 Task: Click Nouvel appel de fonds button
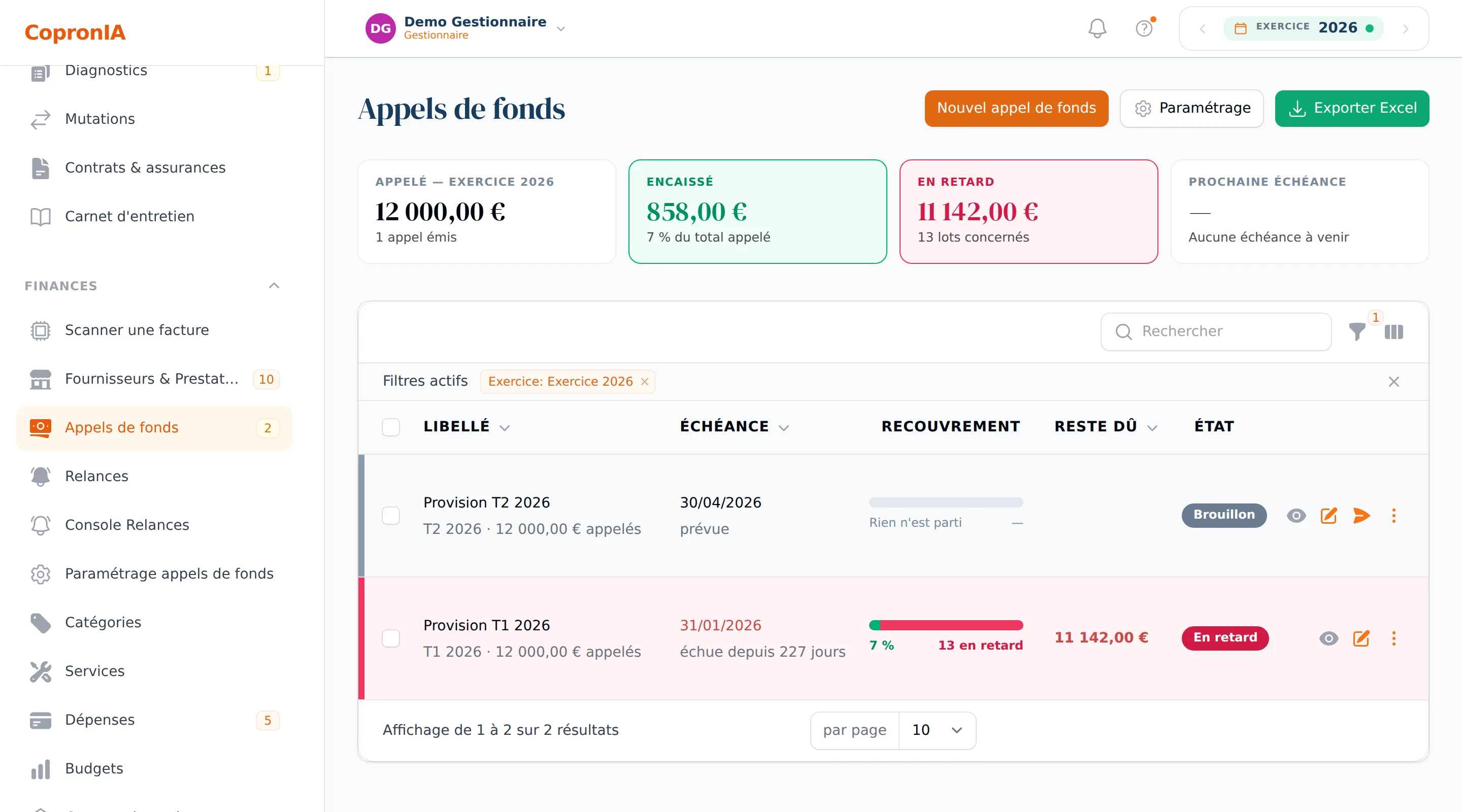coord(1016,108)
